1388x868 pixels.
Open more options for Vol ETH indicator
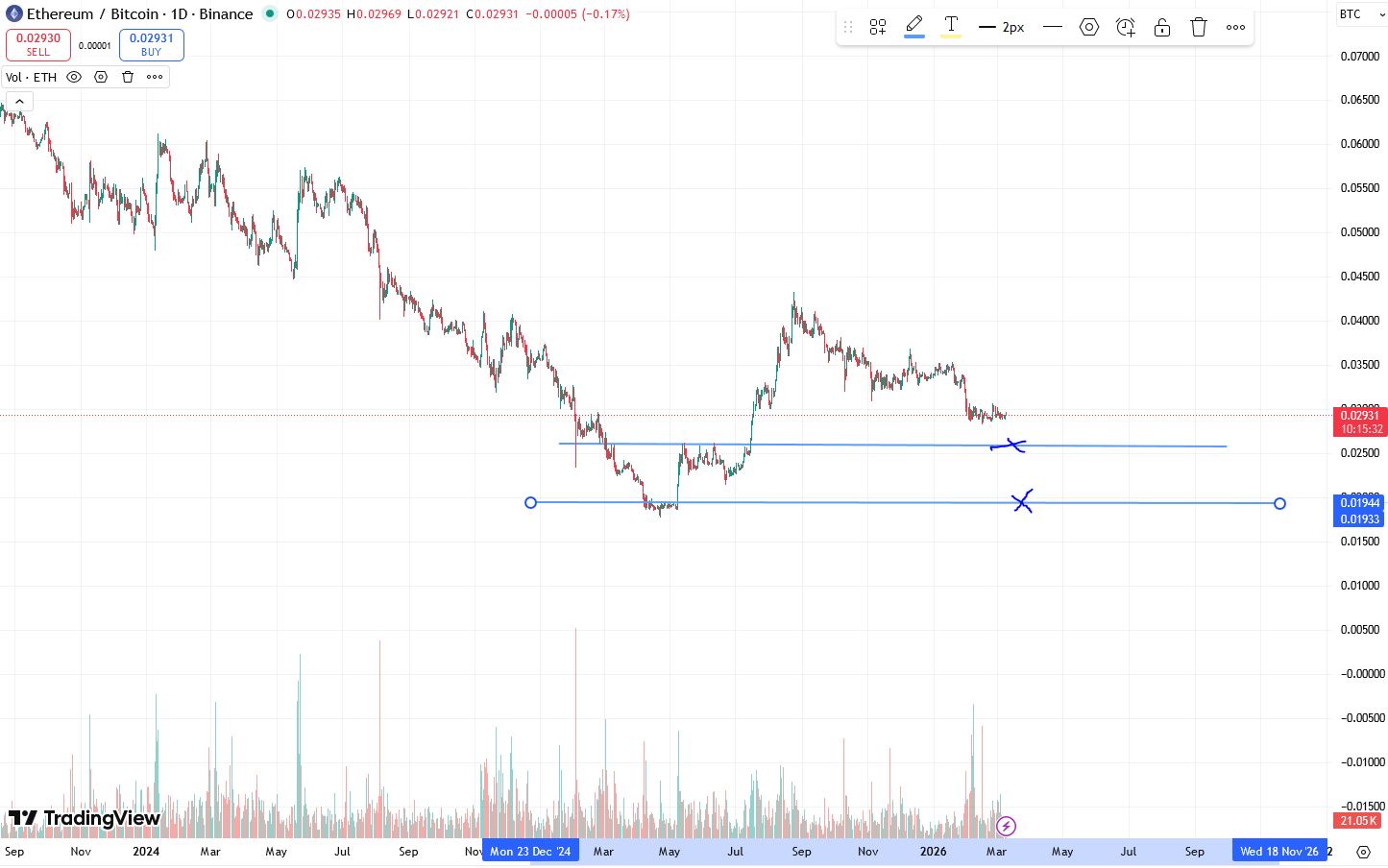pyautogui.click(x=154, y=77)
